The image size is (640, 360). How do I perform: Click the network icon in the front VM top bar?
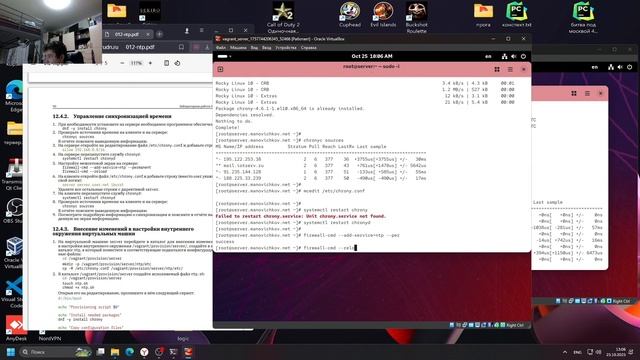(504, 56)
